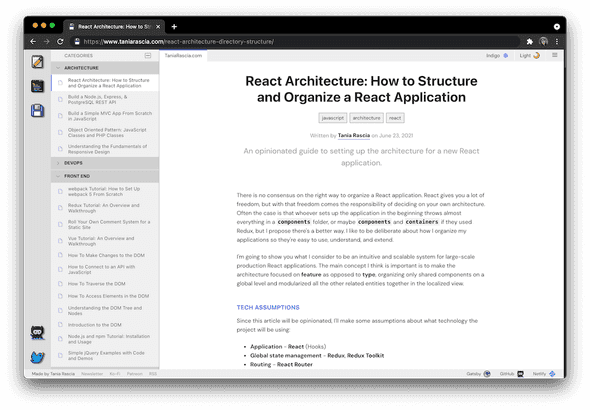Open the GitHub Octocat sidebar icon
The height and width of the screenshot is (410, 590).
(x=37, y=333)
